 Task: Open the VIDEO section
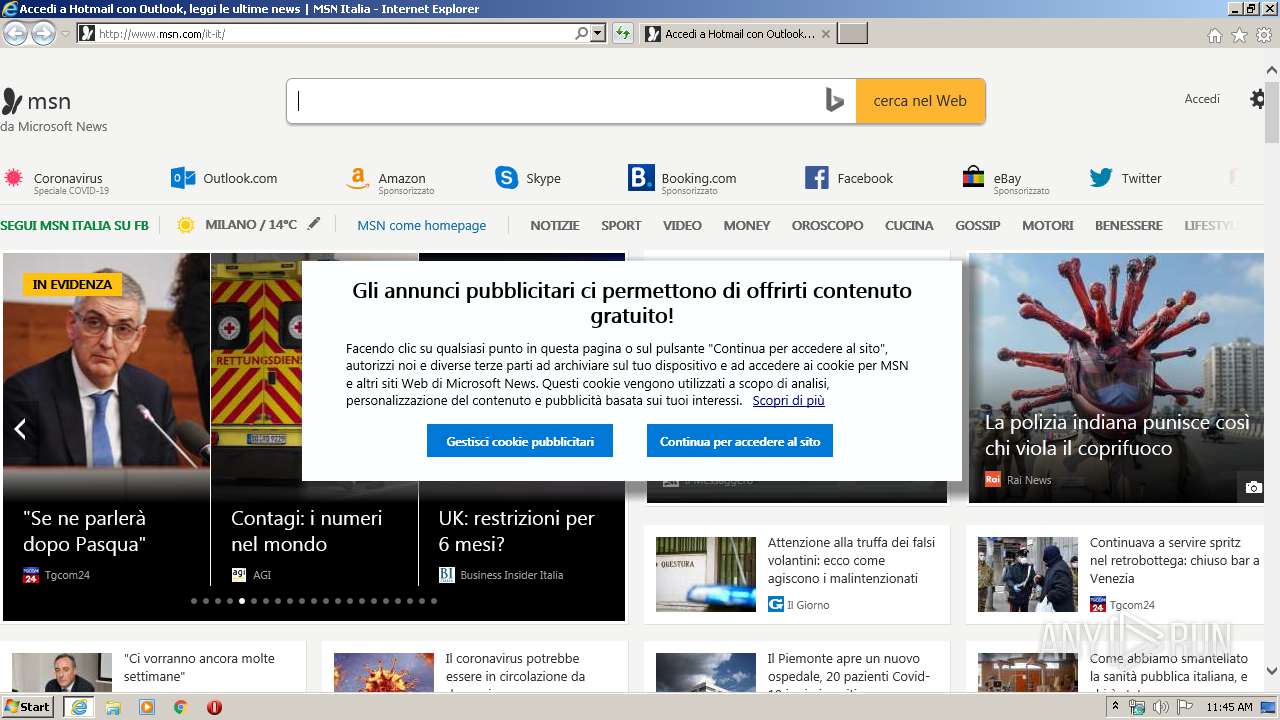pyautogui.click(x=682, y=225)
